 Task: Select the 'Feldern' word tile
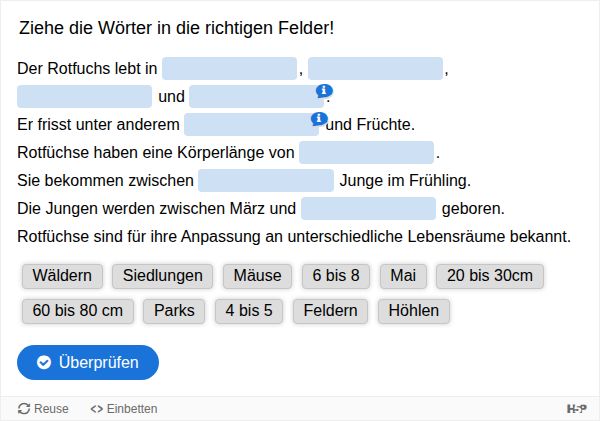331,311
